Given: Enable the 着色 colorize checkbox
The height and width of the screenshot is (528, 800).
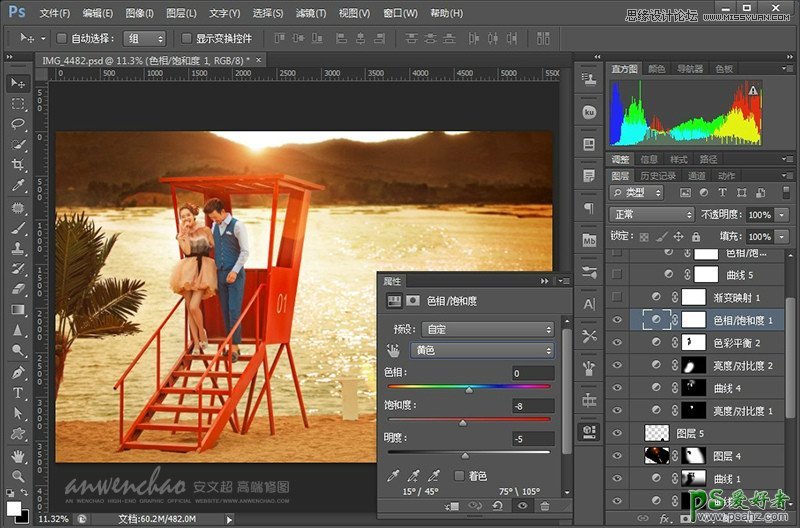Looking at the screenshot, I should pyautogui.click(x=460, y=476).
